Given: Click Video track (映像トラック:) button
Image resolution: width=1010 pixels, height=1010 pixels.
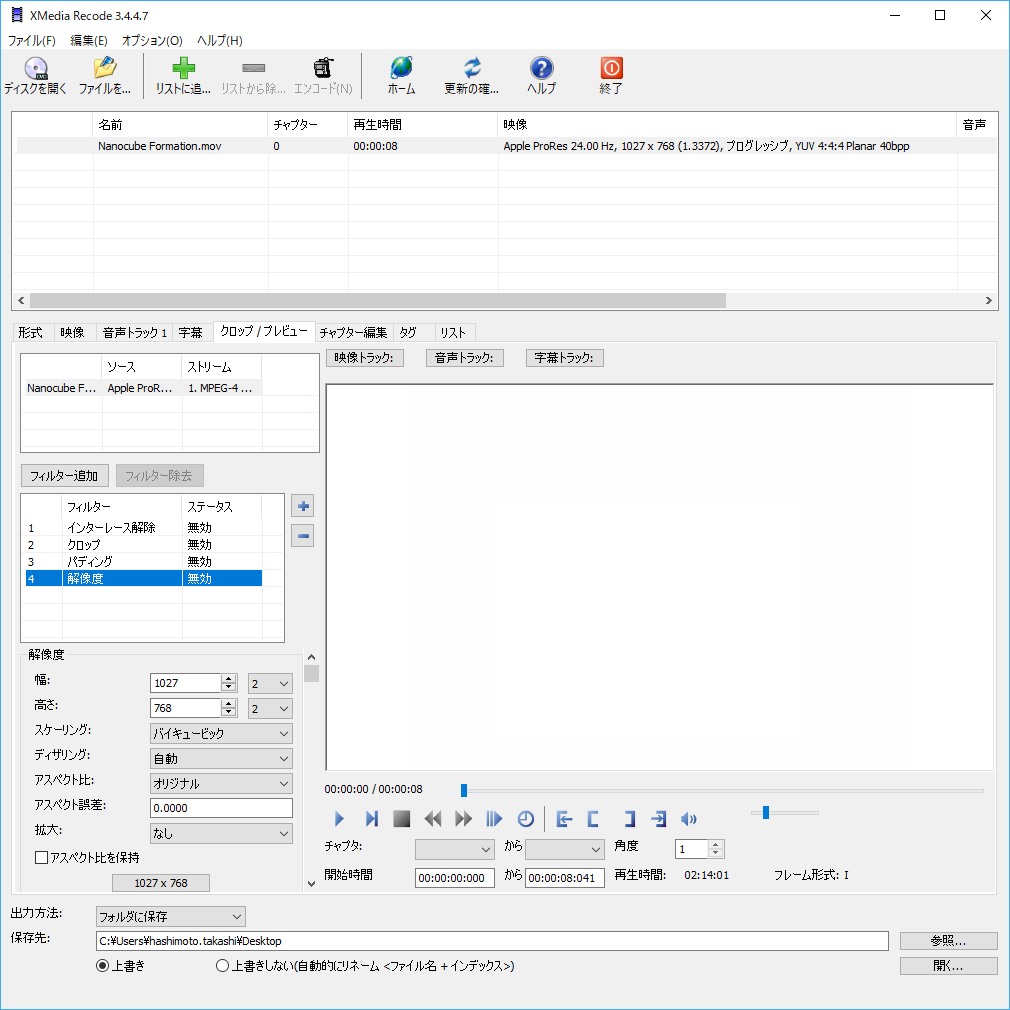Looking at the screenshot, I should [x=365, y=357].
